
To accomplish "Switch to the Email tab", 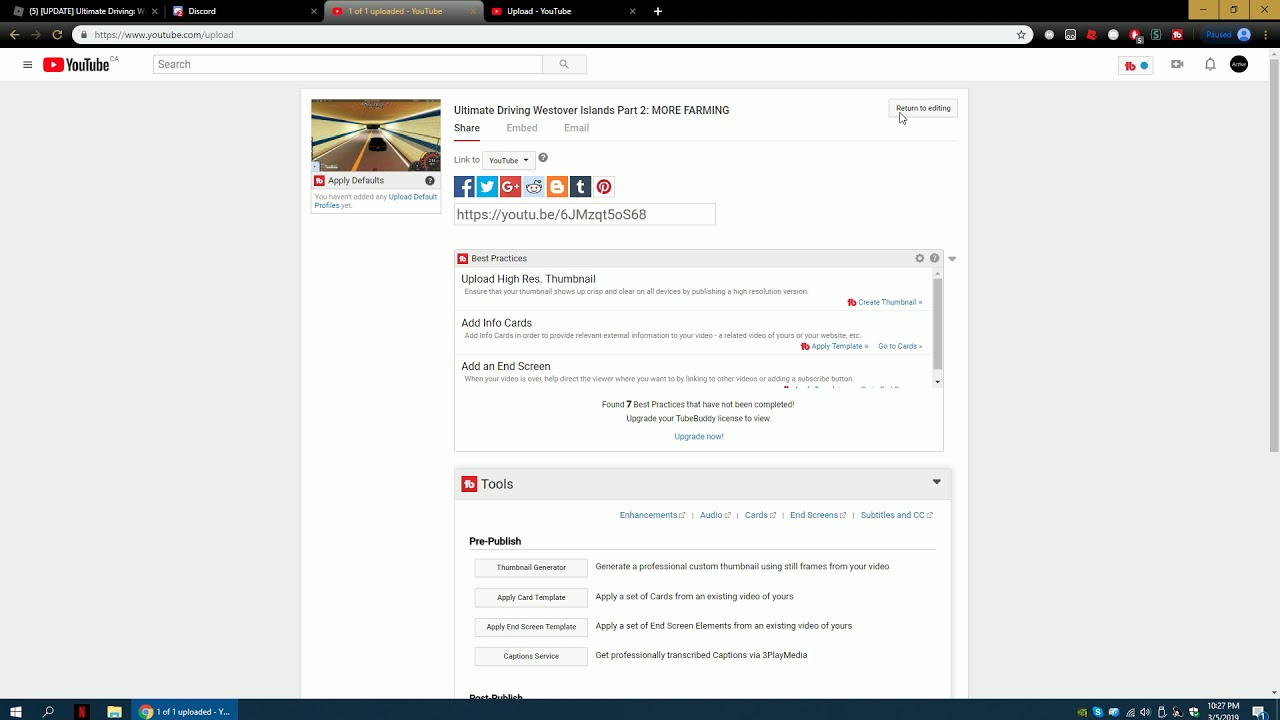I will coord(576,128).
